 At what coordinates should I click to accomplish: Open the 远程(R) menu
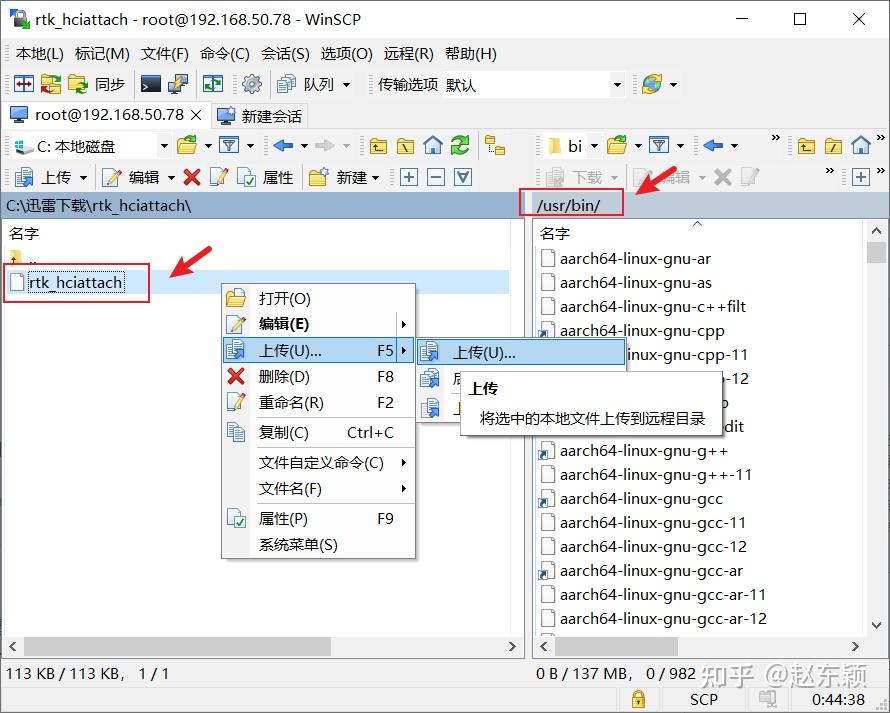coord(408,53)
